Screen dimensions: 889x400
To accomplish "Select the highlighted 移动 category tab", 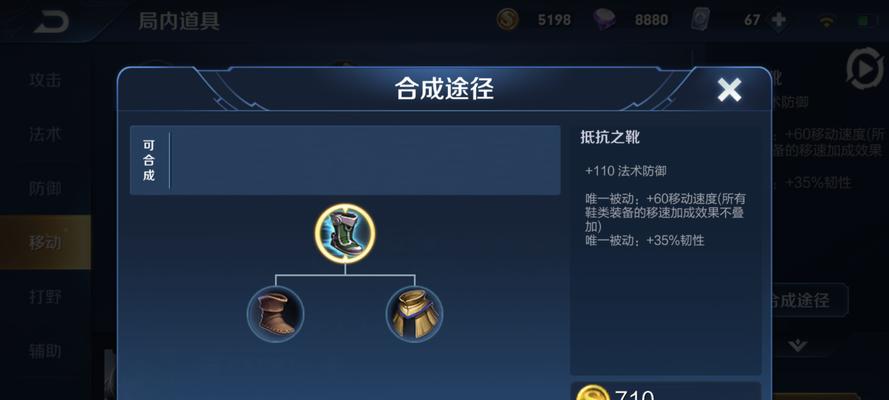I will pos(45,242).
